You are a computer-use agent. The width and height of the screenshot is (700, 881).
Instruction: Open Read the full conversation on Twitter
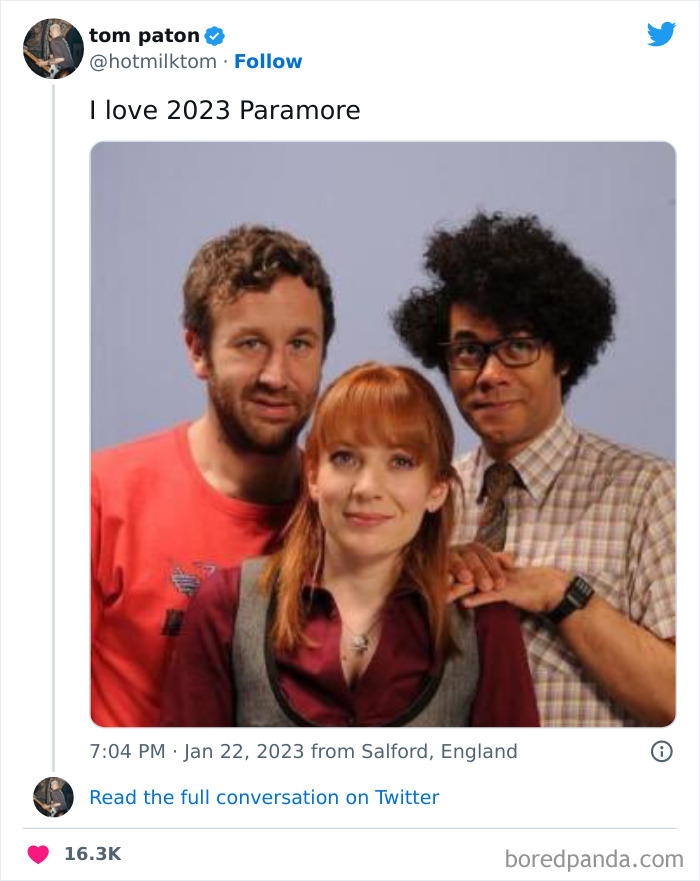click(264, 797)
